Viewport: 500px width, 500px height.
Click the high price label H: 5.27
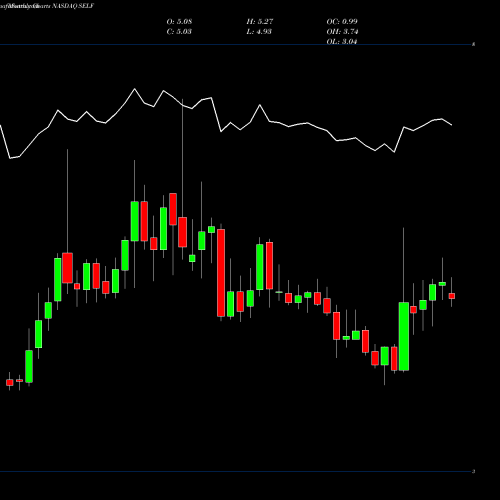260,22
